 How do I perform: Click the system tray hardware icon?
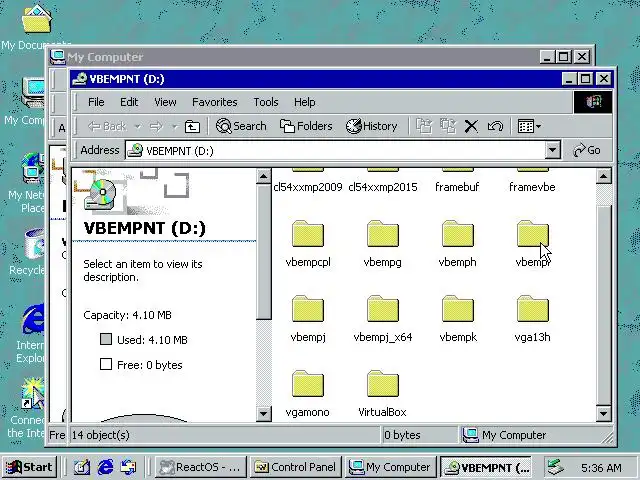[x=556, y=467]
